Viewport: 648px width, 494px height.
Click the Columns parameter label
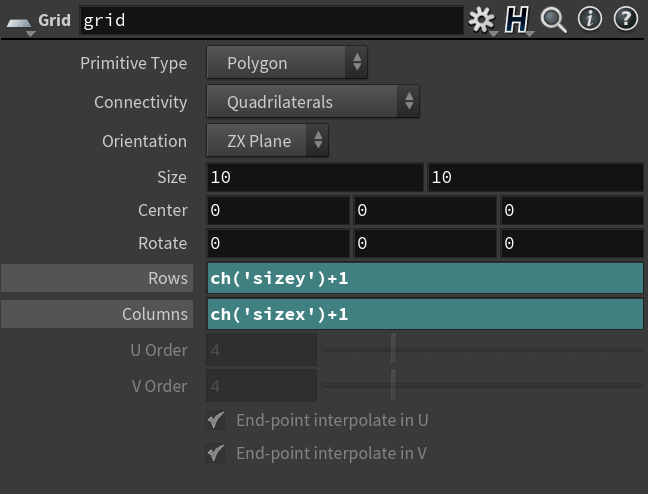pos(97,314)
